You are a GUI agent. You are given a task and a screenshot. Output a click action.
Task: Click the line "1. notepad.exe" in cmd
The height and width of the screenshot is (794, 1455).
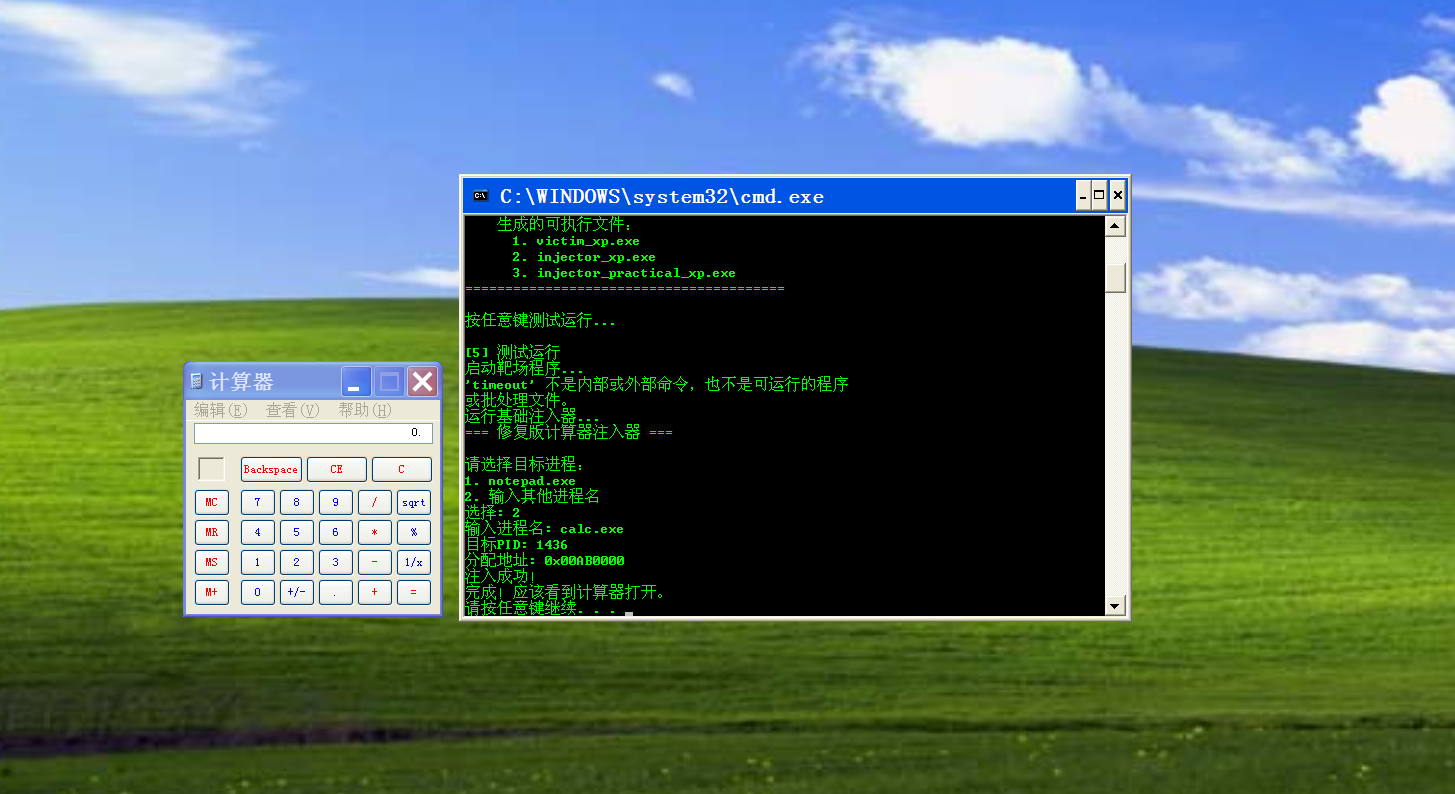point(520,481)
